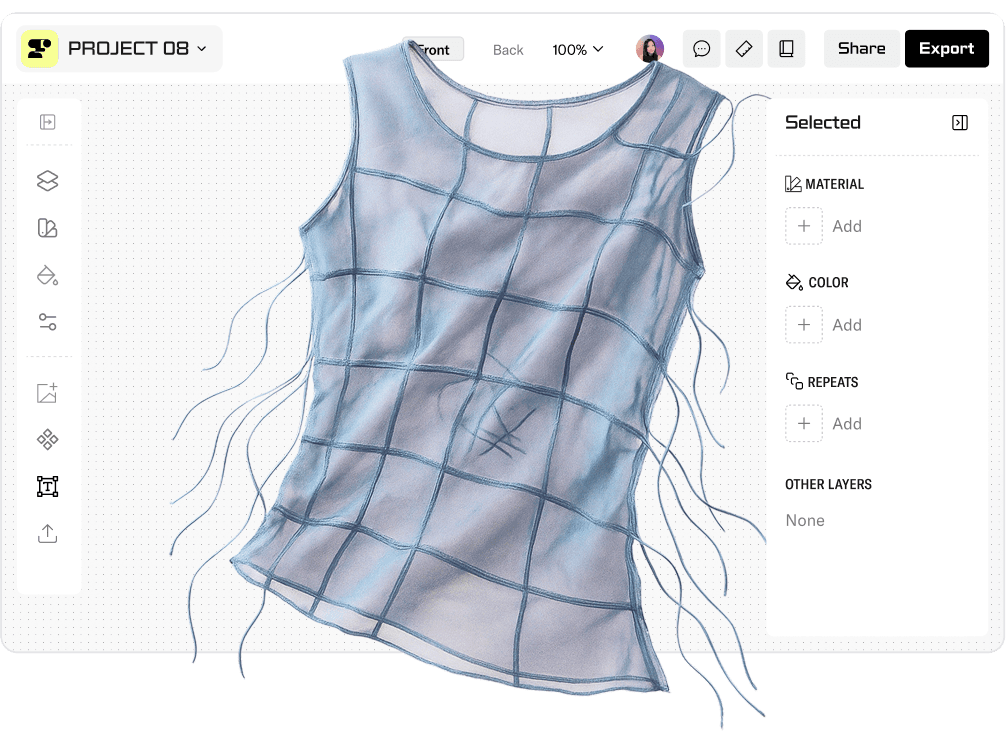1006x749 pixels.
Task: Open the 100% zoom level dropdown
Action: click(578, 49)
